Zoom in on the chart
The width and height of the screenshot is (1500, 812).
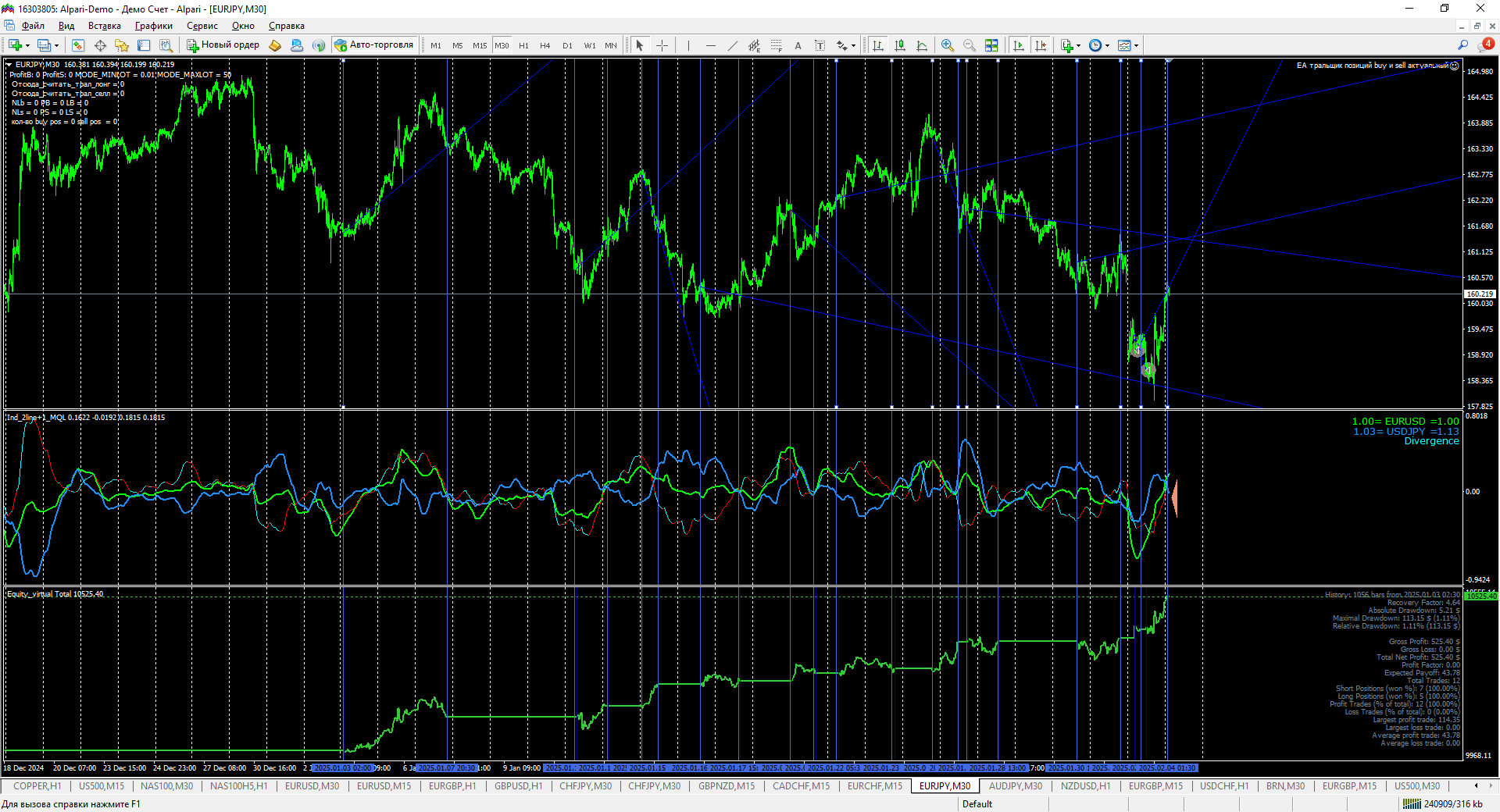click(x=948, y=45)
